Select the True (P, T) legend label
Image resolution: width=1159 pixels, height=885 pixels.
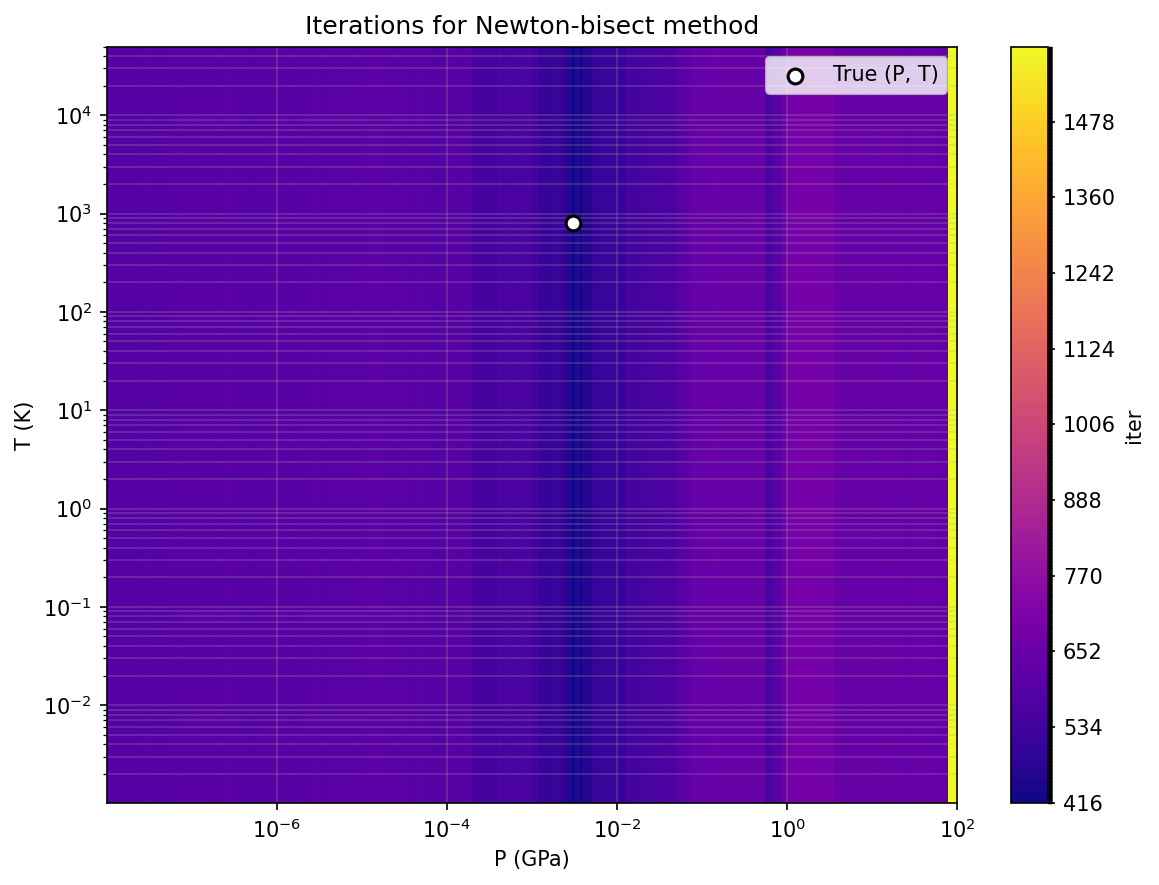coord(885,74)
